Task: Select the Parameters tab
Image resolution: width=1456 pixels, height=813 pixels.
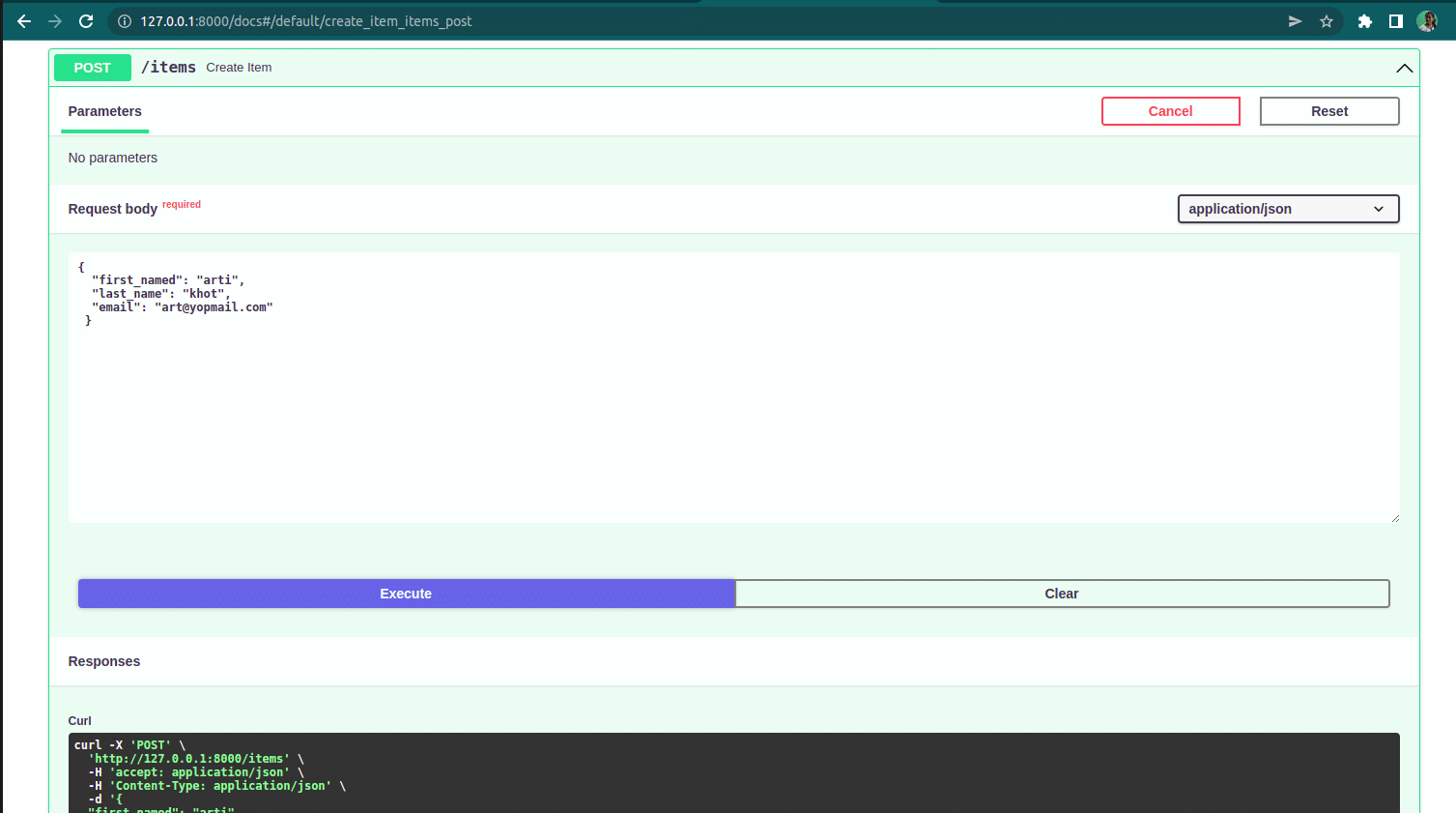Action: (104, 111)
